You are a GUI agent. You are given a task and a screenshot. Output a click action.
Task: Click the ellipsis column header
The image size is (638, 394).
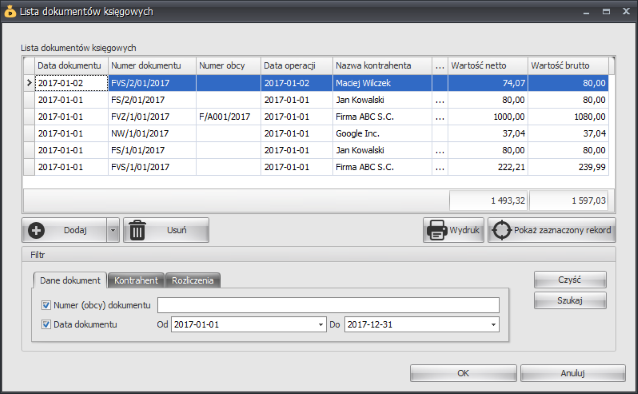pyautogui.click(x=440, y=66)
